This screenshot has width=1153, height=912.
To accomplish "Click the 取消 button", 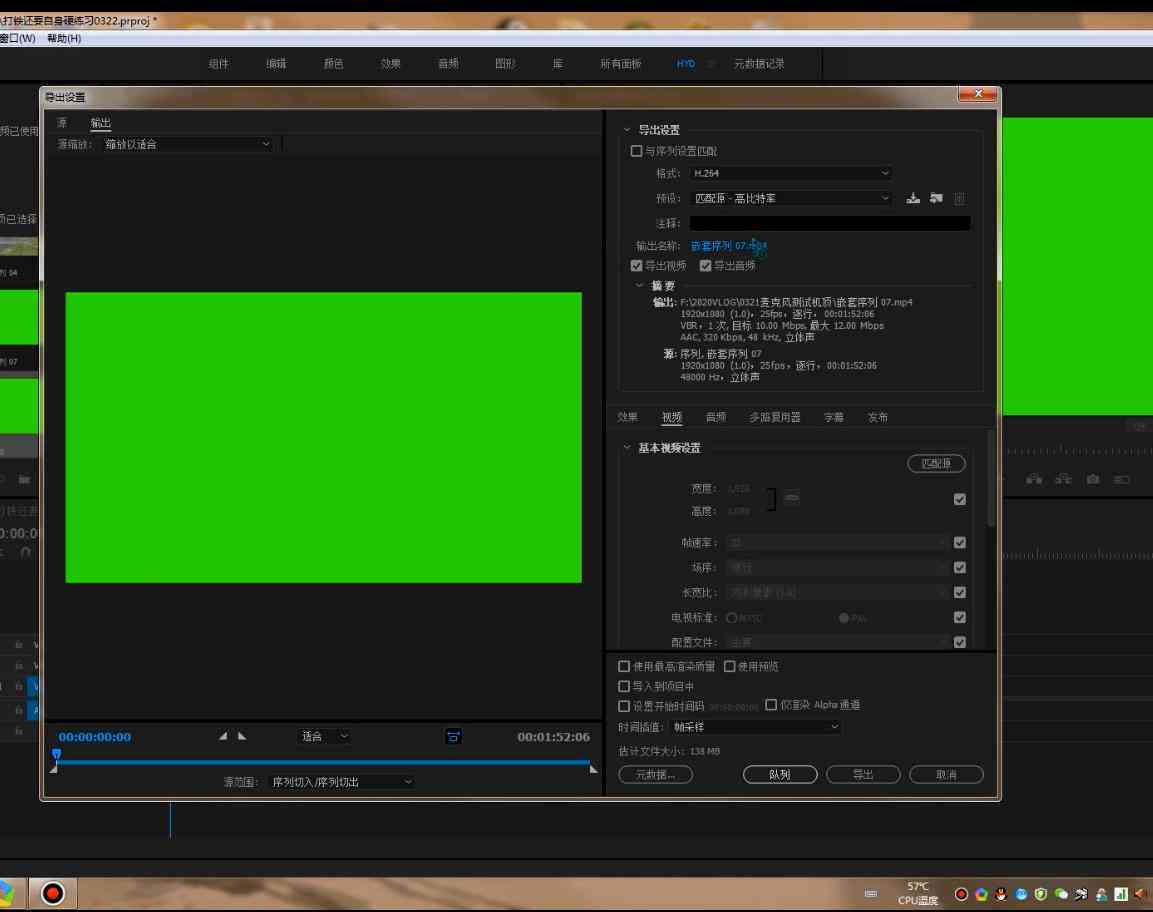I will pos(946,774).
